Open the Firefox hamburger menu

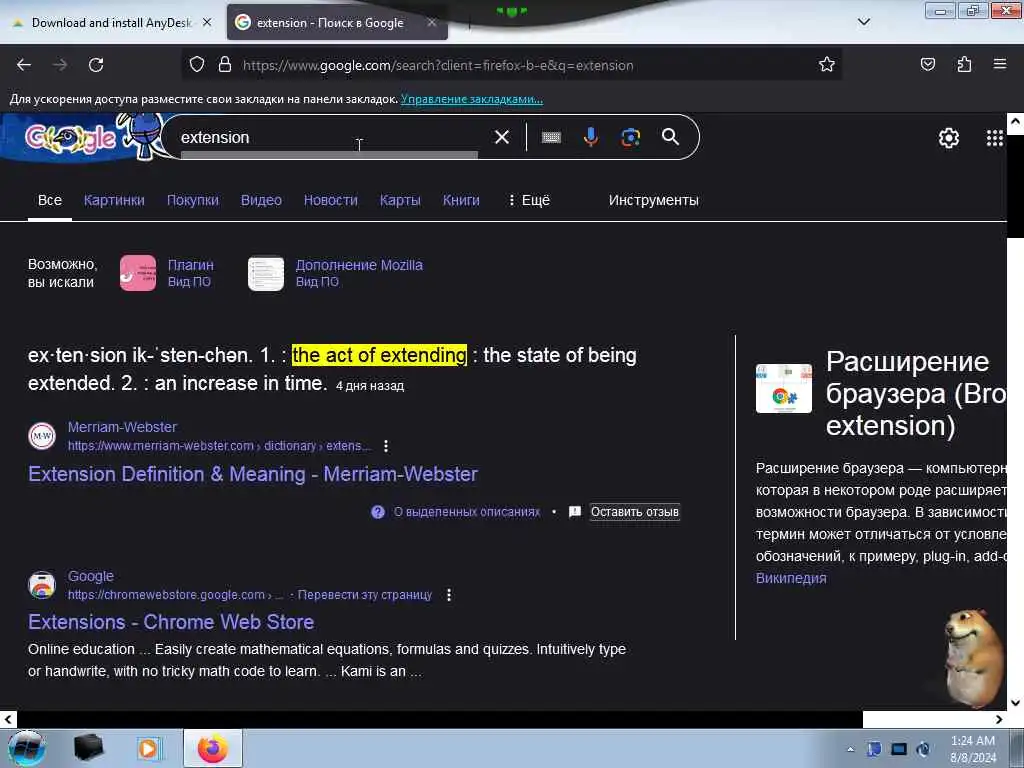point(1000,64)
